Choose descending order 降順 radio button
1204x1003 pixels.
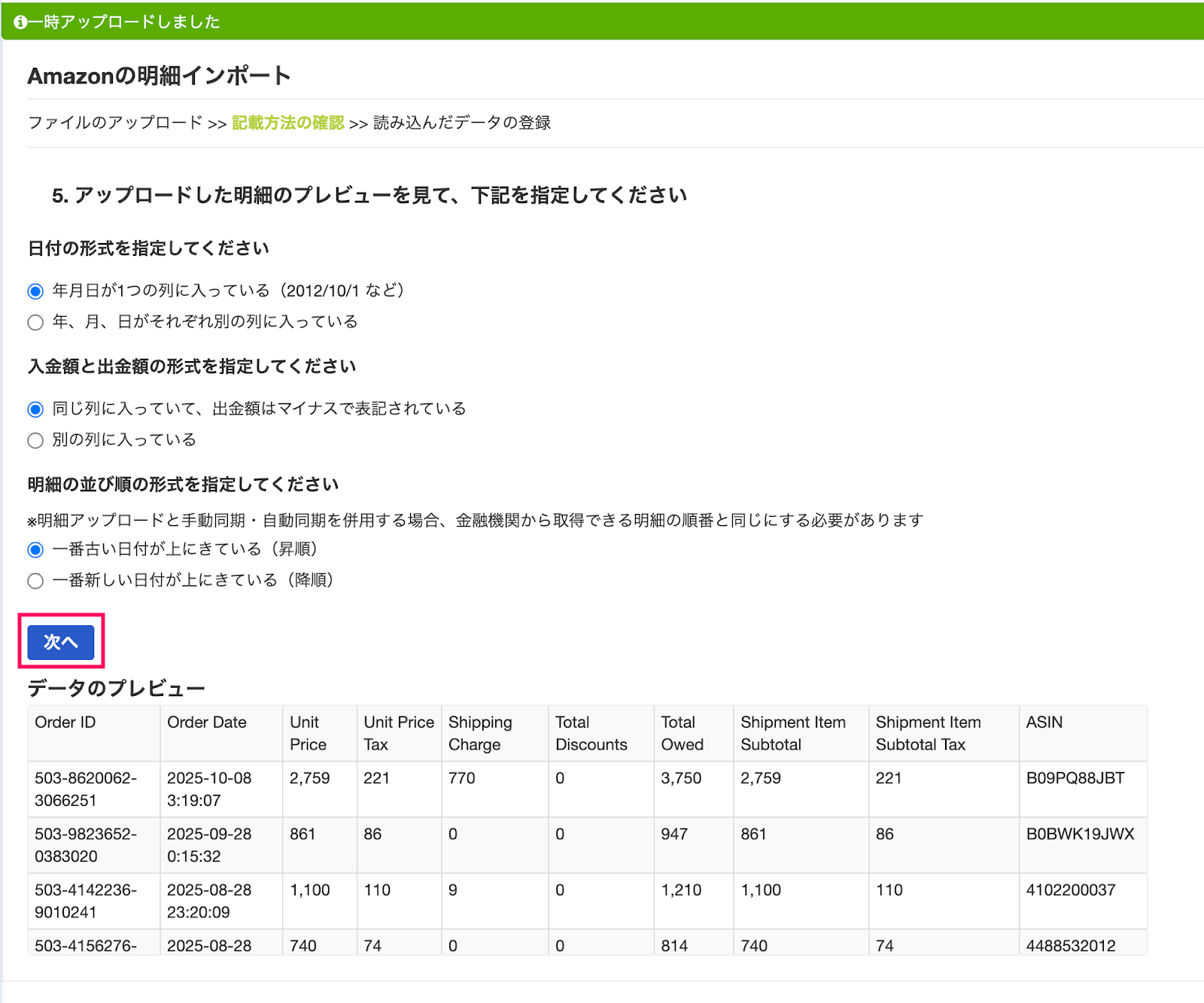[35, 580]
